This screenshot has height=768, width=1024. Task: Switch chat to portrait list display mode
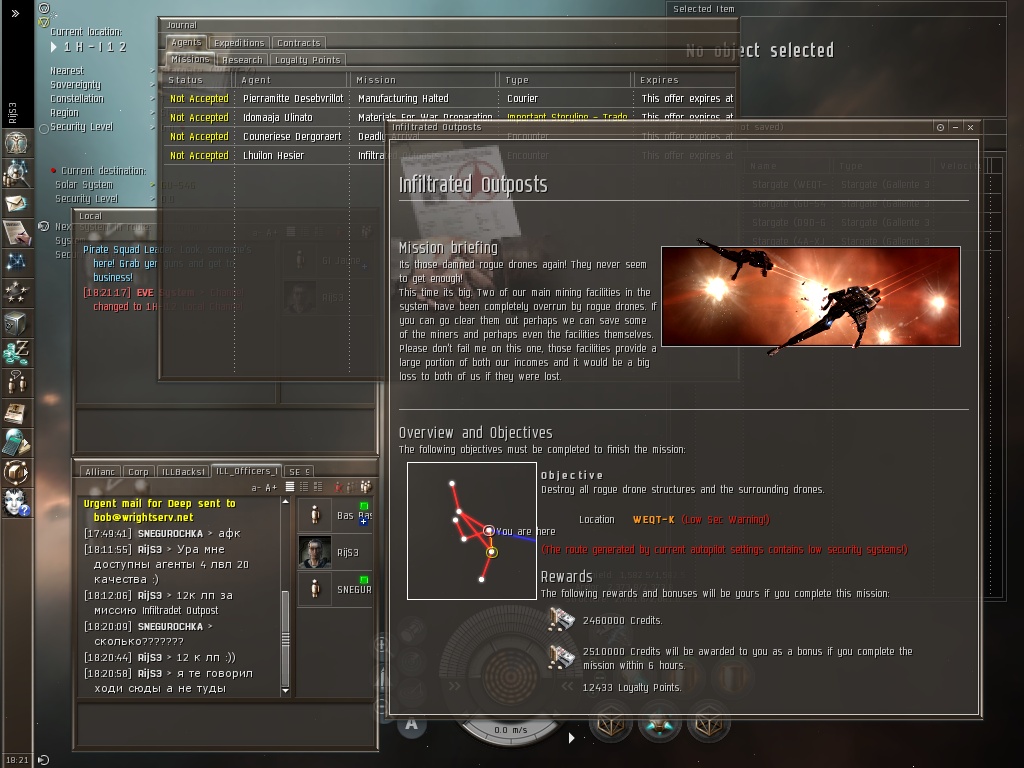tap(318, 487)
